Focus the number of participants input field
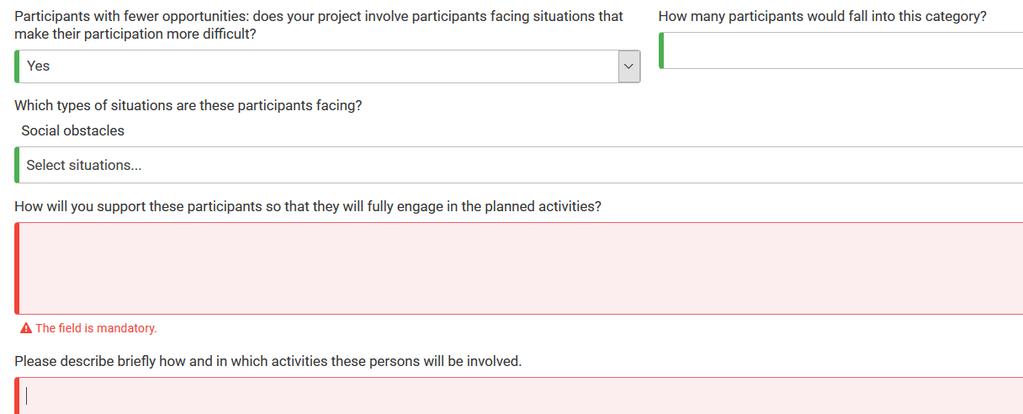 841,50
